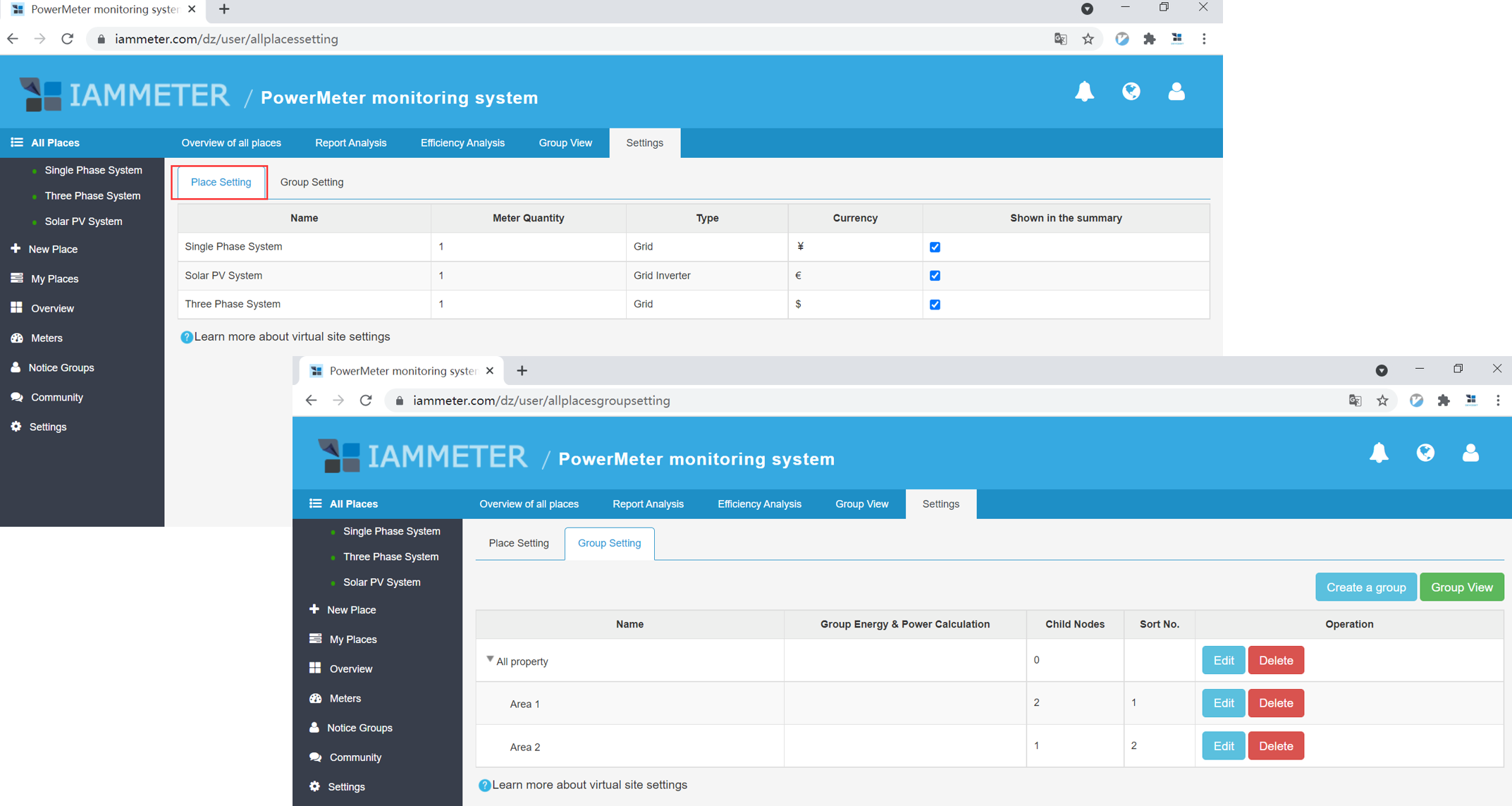Delete the Area 2 group

click(1275, 746)
